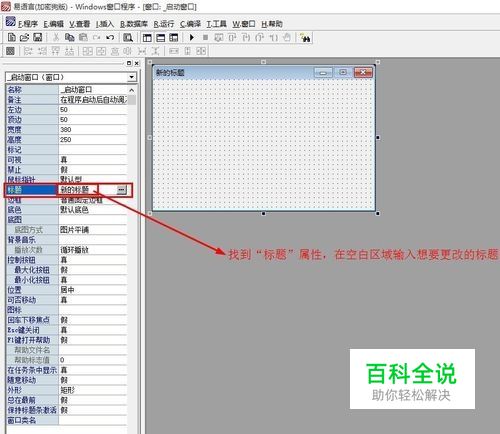Image resolution: width=500 pixels, height=434 pixels.
Task: Open the H.帮助 menu
Action: pyautogui.click(x=272, y=24)
